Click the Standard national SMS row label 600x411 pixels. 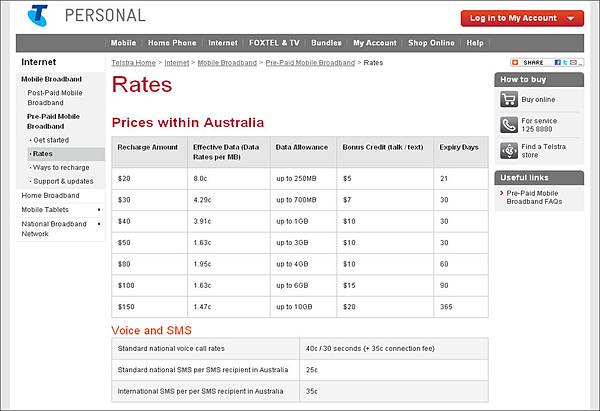pyautogui.click(x=203, y=370)
